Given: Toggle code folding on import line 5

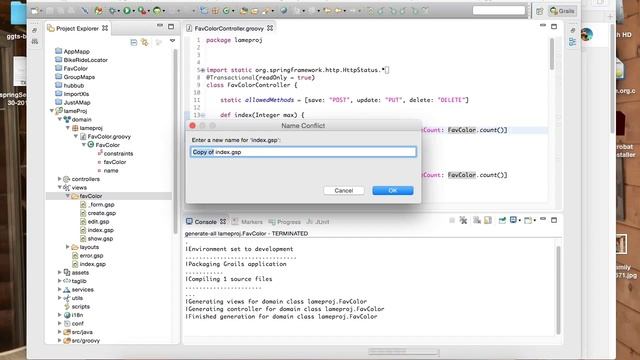Looking at the screenshot, I should [x=203, y=70].
